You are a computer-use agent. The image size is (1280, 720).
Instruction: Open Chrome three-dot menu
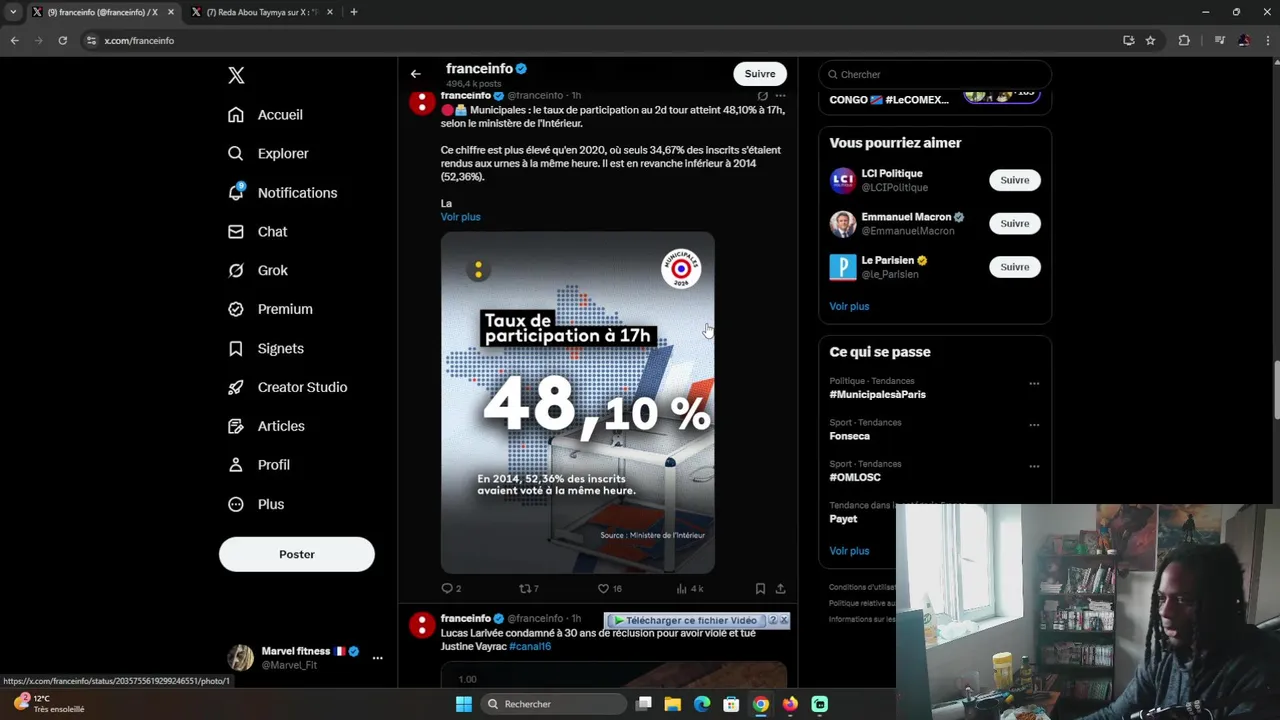[x=1266, y=41]
